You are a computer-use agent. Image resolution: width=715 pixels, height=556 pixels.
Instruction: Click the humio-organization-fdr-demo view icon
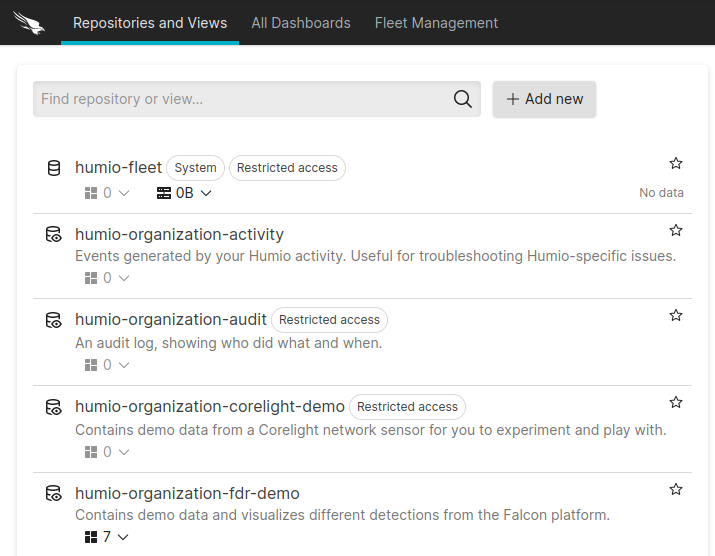tap(54, 494)
